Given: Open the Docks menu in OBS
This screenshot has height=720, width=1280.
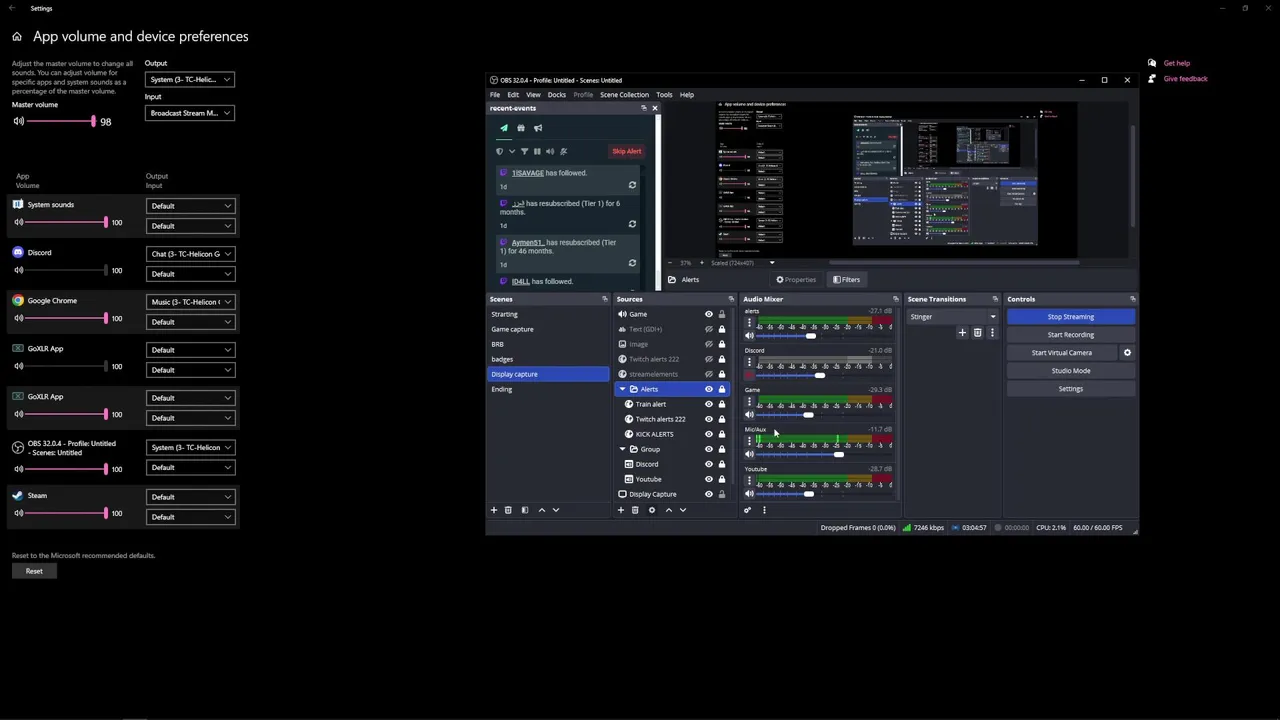Looking at the screenshot, I should (x=557, y=95).
